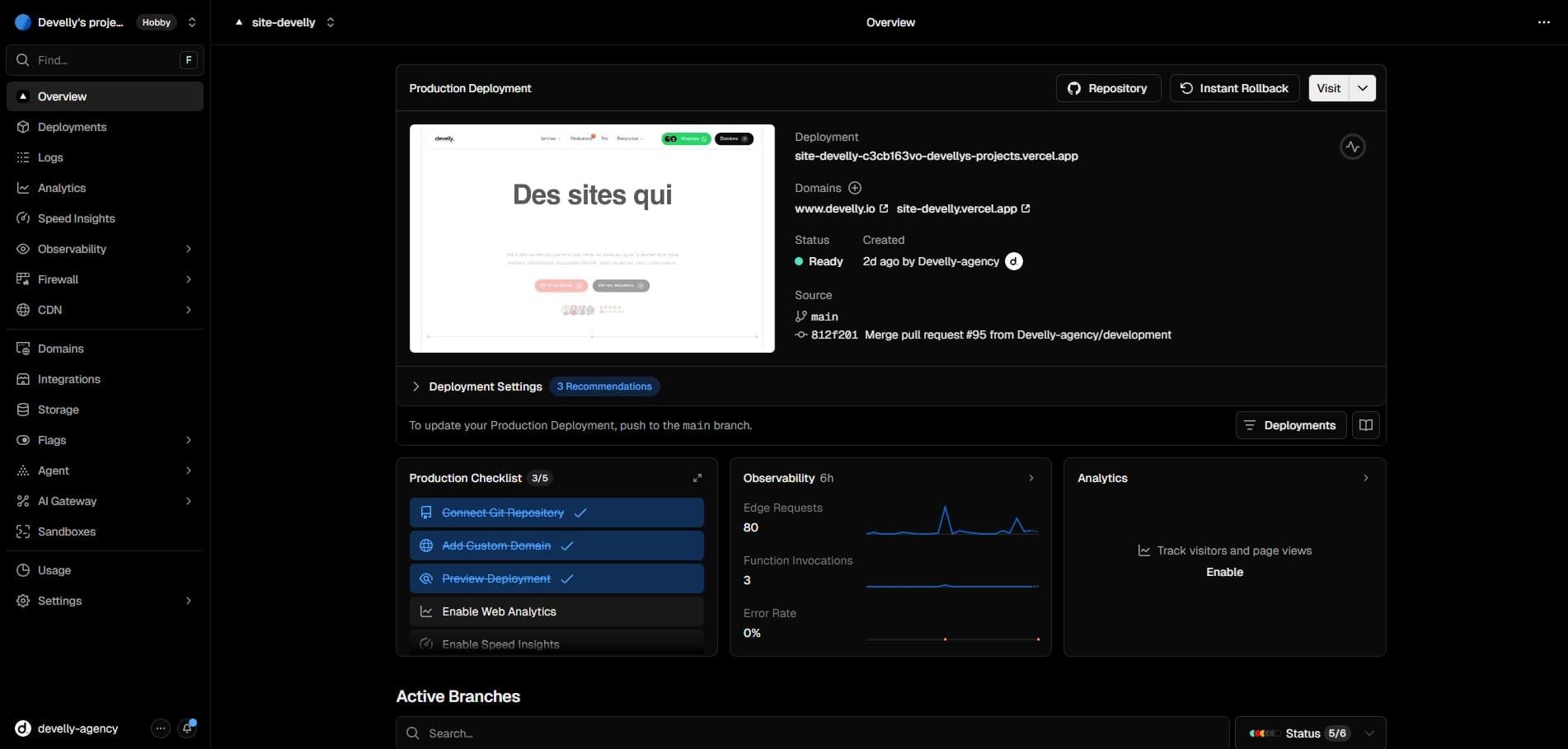The width and height of the screenshot is (1568, 749).
Task: Click the CDN globe icon
Action: [23, 310]
